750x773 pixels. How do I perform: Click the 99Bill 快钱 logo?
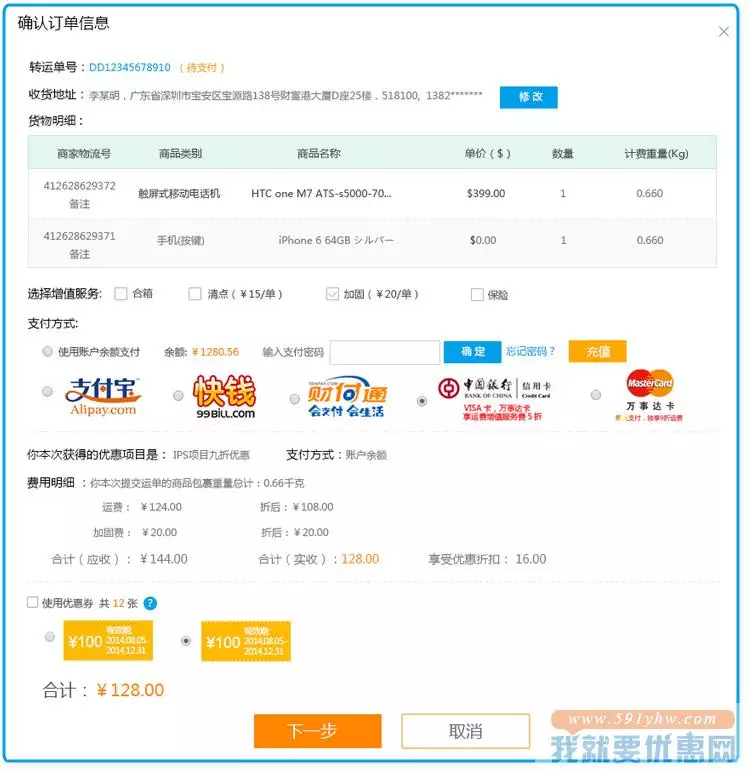[225, 396]
